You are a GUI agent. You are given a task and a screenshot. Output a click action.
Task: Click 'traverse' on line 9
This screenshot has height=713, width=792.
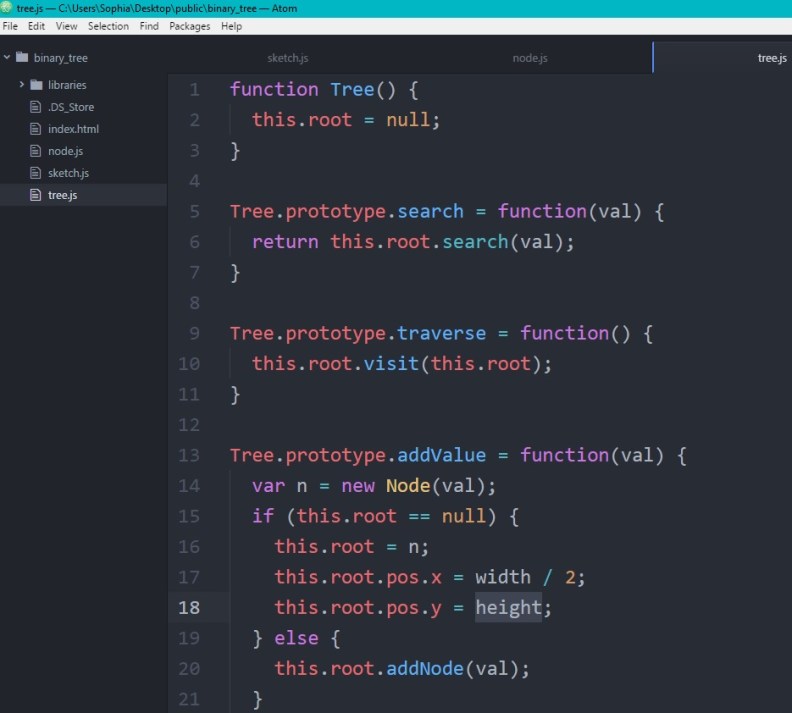[441, 334]
